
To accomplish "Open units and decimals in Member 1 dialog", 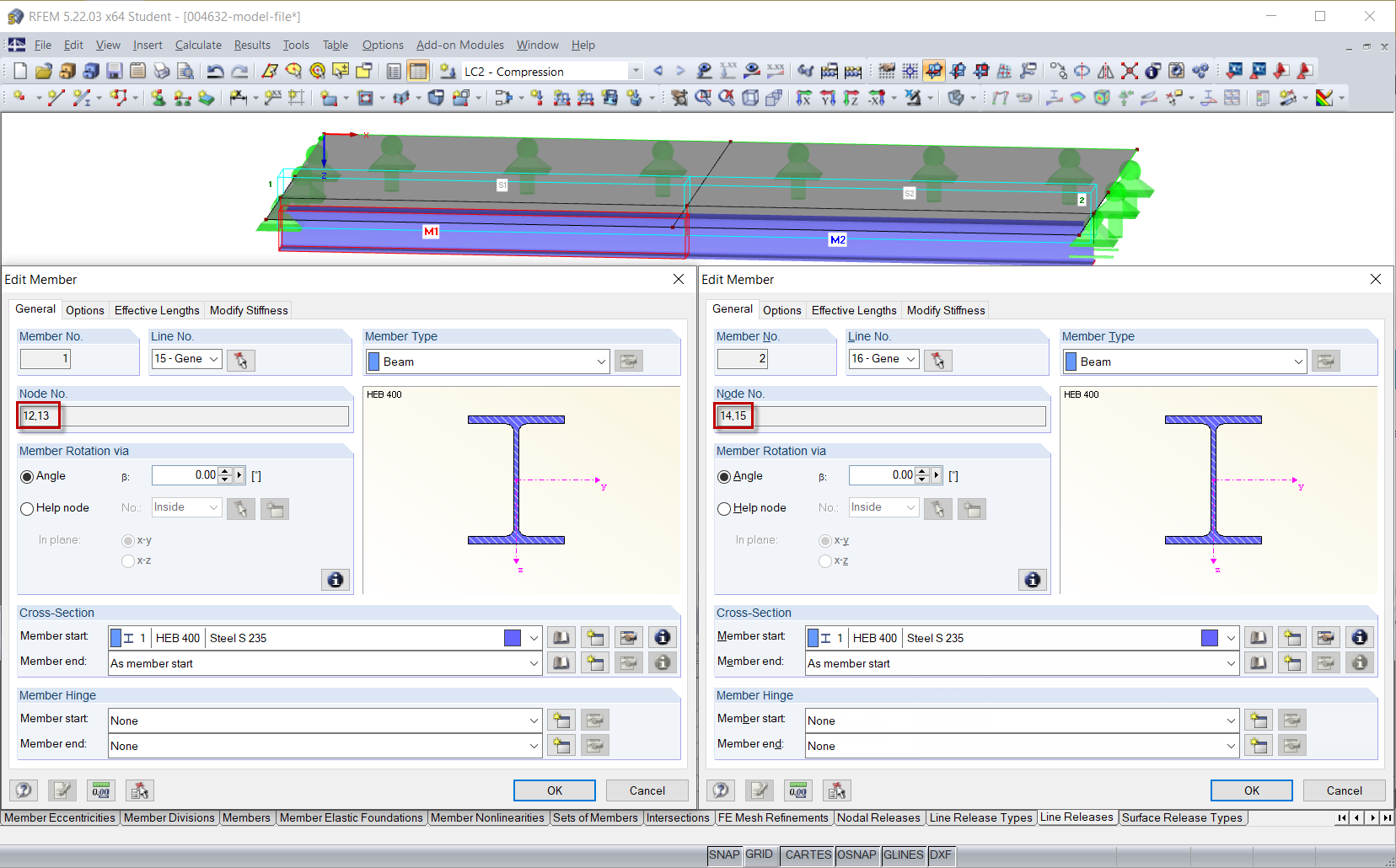I will (101, 790).
